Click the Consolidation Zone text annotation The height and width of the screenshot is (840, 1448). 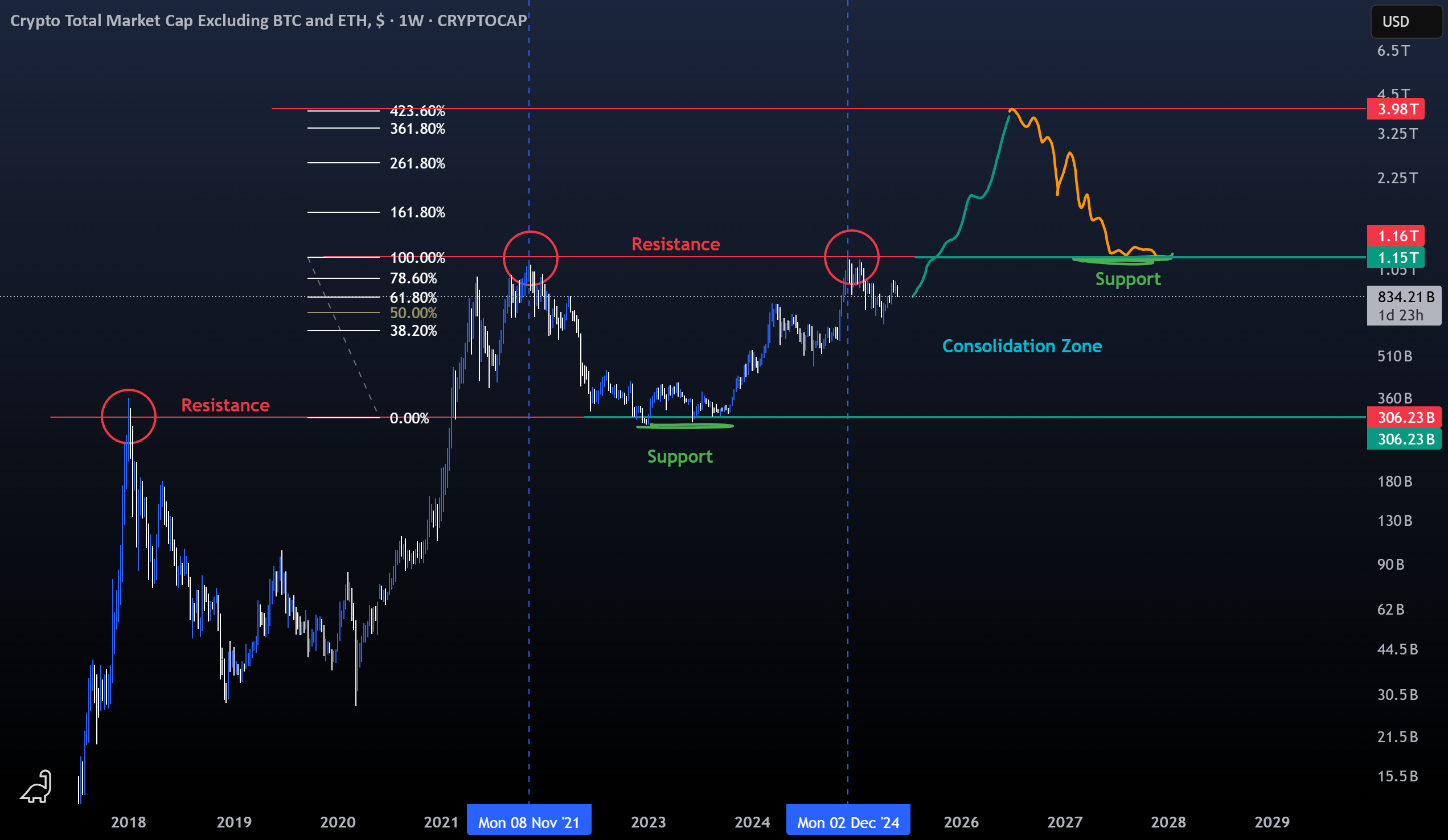(x=1022, y=346)
